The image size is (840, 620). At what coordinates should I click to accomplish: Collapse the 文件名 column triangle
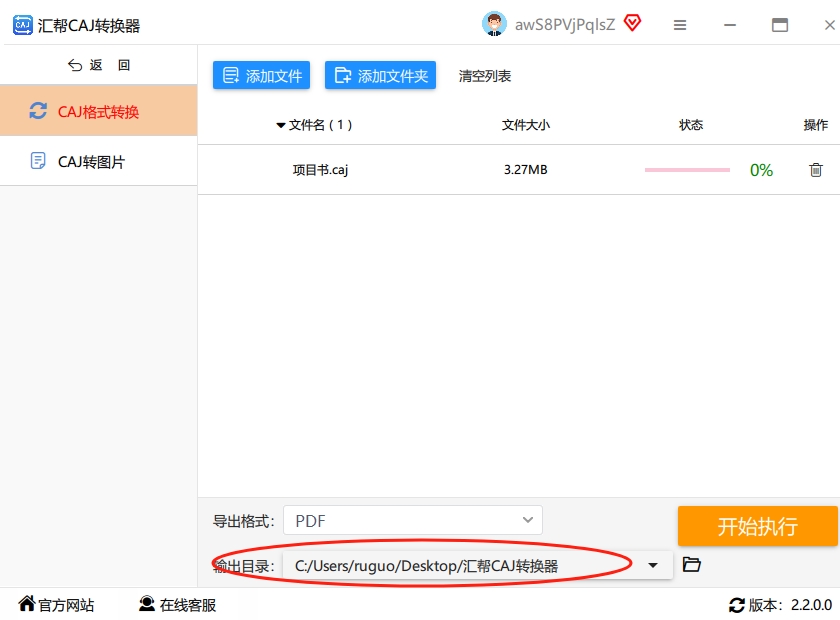click(280, 125)
